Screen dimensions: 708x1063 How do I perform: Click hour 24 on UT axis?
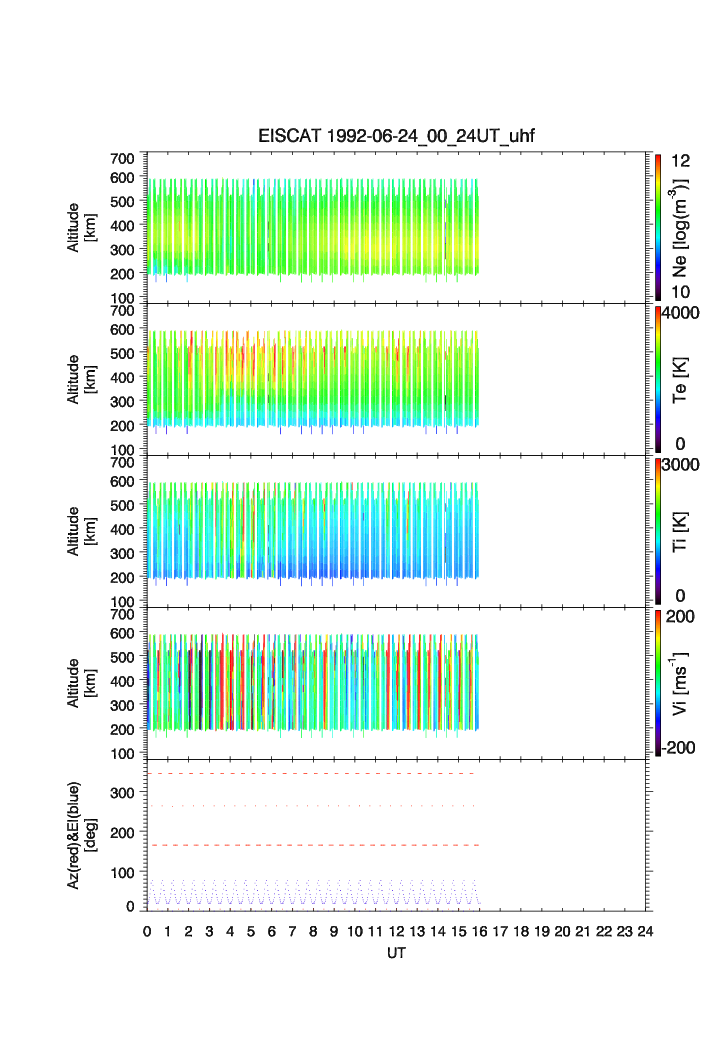[x=645, y=931]
